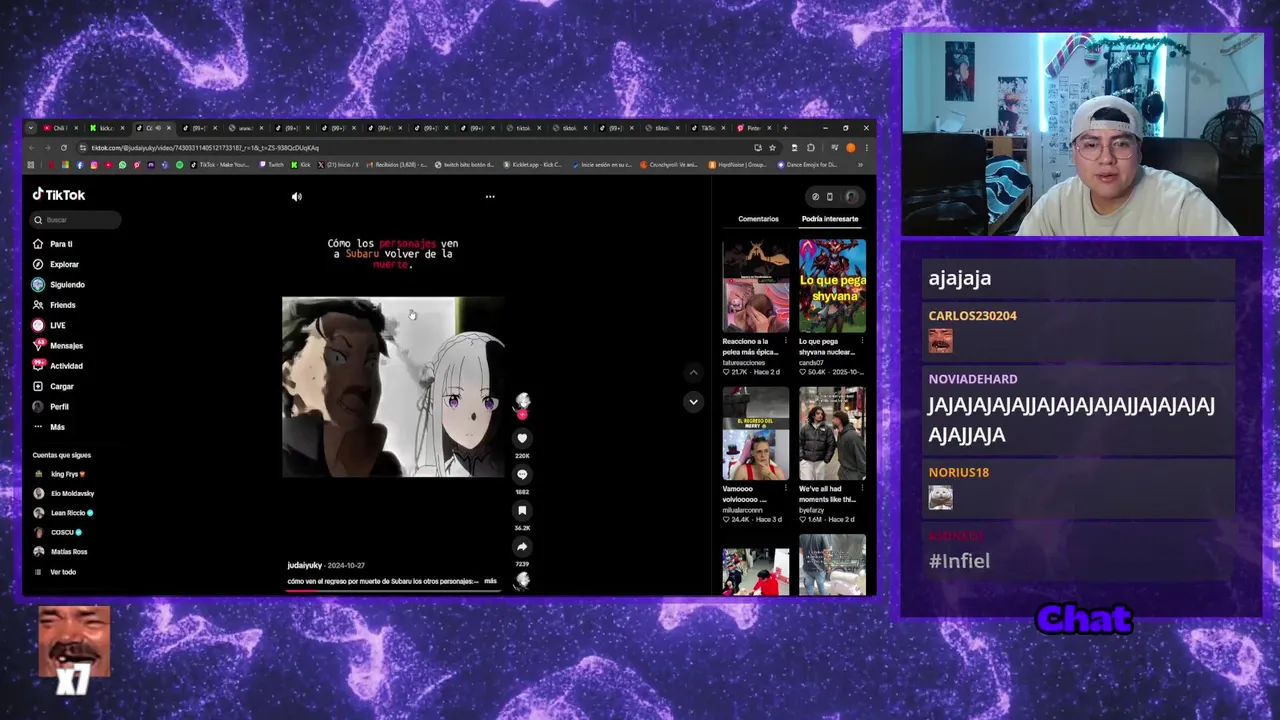
Task: Open the Cargar upload page
Action: pyautogui.click(x=53, y=386)
